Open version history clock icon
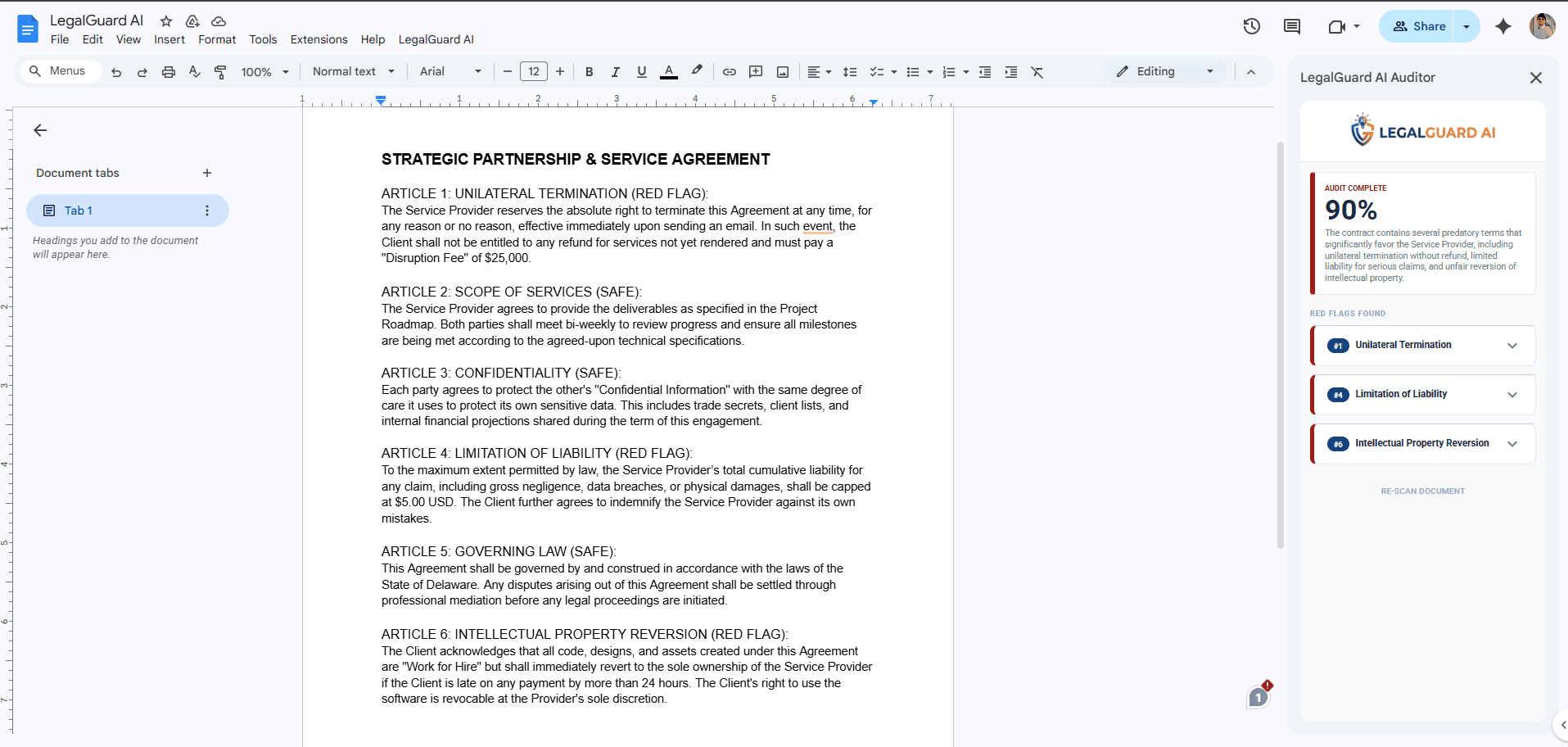 pyautogui.click(x=1251, y=26)
